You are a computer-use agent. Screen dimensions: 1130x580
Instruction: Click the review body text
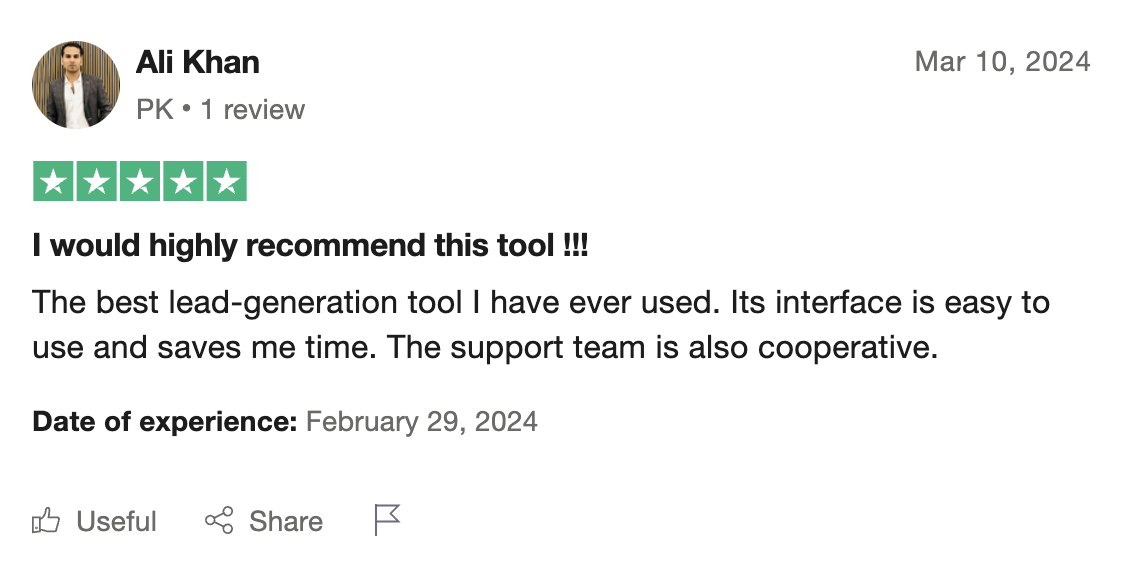[540, 325]
